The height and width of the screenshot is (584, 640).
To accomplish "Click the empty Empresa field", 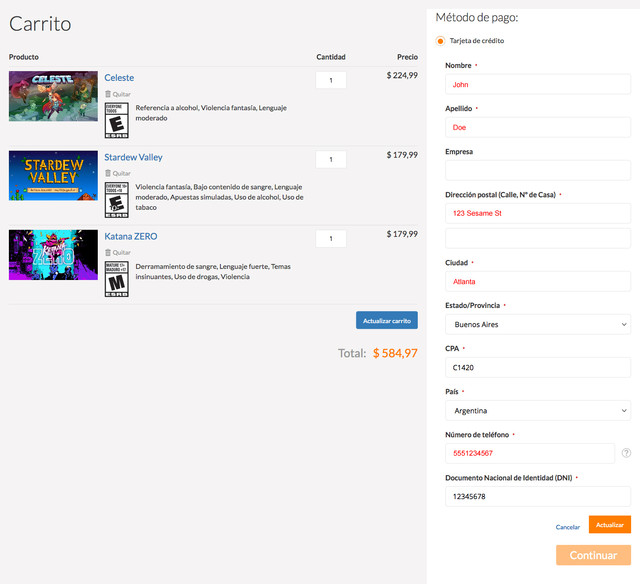I will point(538,171).
